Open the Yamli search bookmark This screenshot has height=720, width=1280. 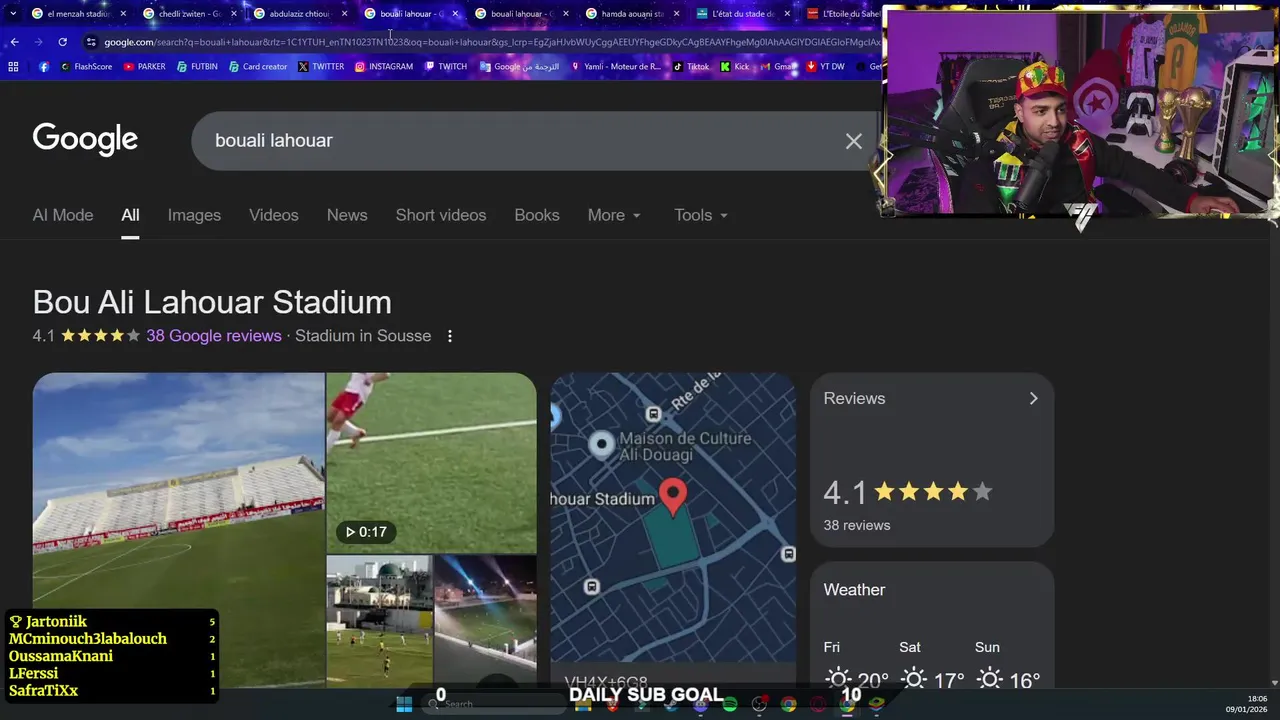pyautogui.click(x=615, y=67)
